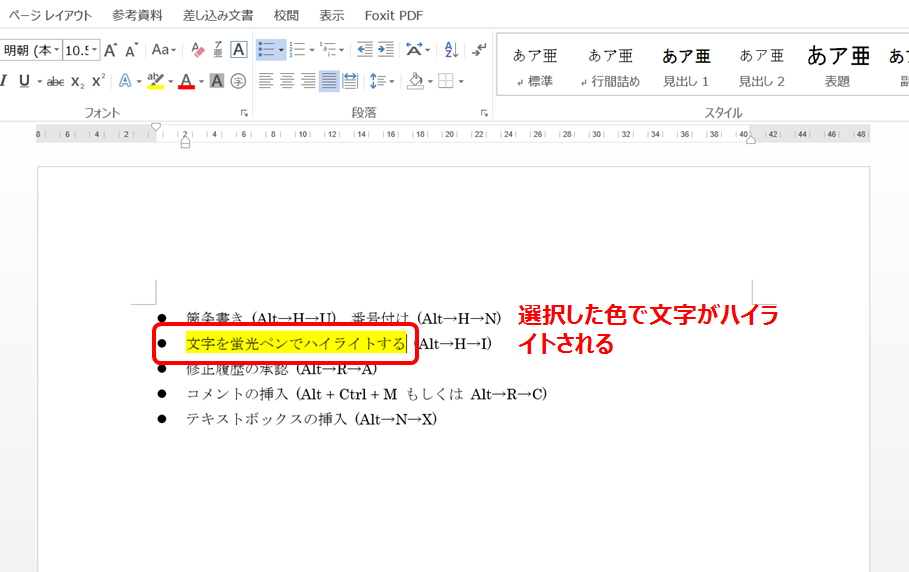Image resolution: width=909 pixels, height=572 pixels.
Task: Apply distributed alignment
Action: pyautogui.click(x=350, y=81)
